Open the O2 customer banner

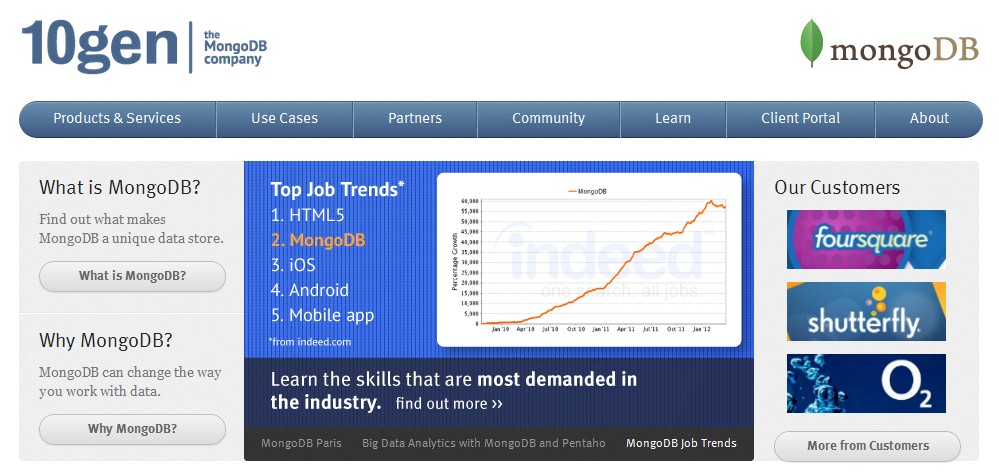[x=866, y=384]
